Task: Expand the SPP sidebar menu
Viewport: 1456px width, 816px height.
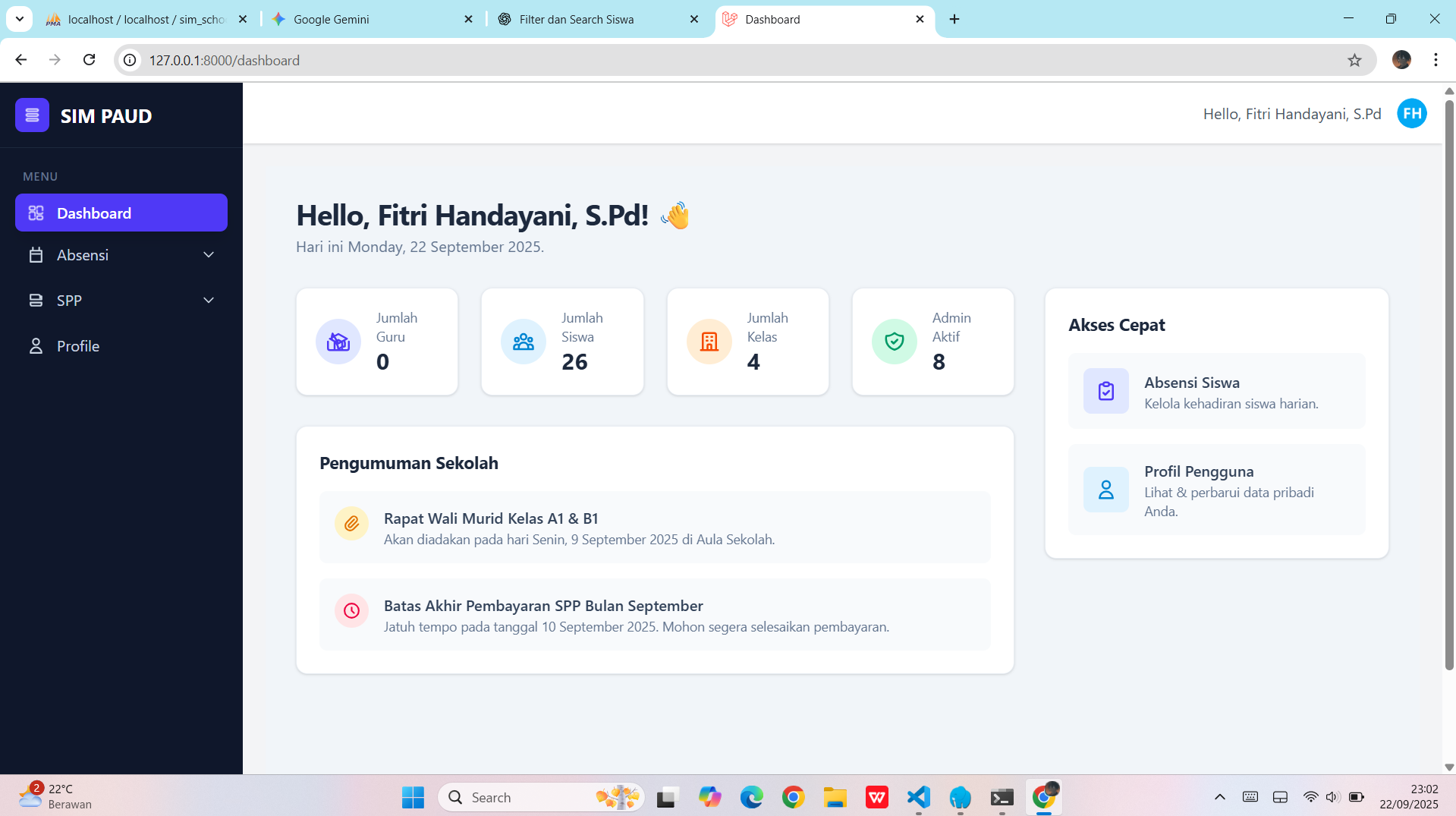Action: click(x=121, y=301)
